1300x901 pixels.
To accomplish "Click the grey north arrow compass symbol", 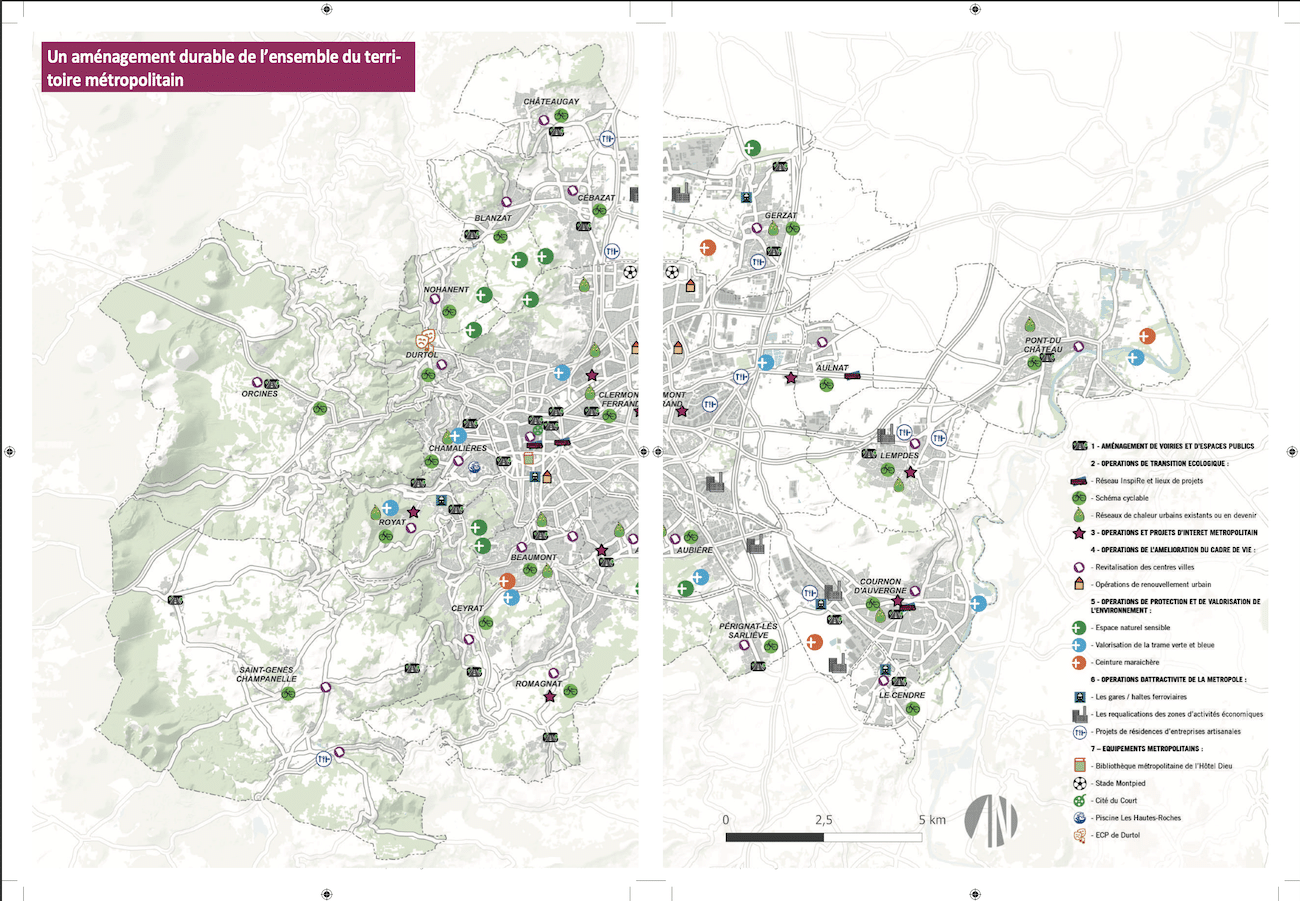I will [x=990, y=817].
